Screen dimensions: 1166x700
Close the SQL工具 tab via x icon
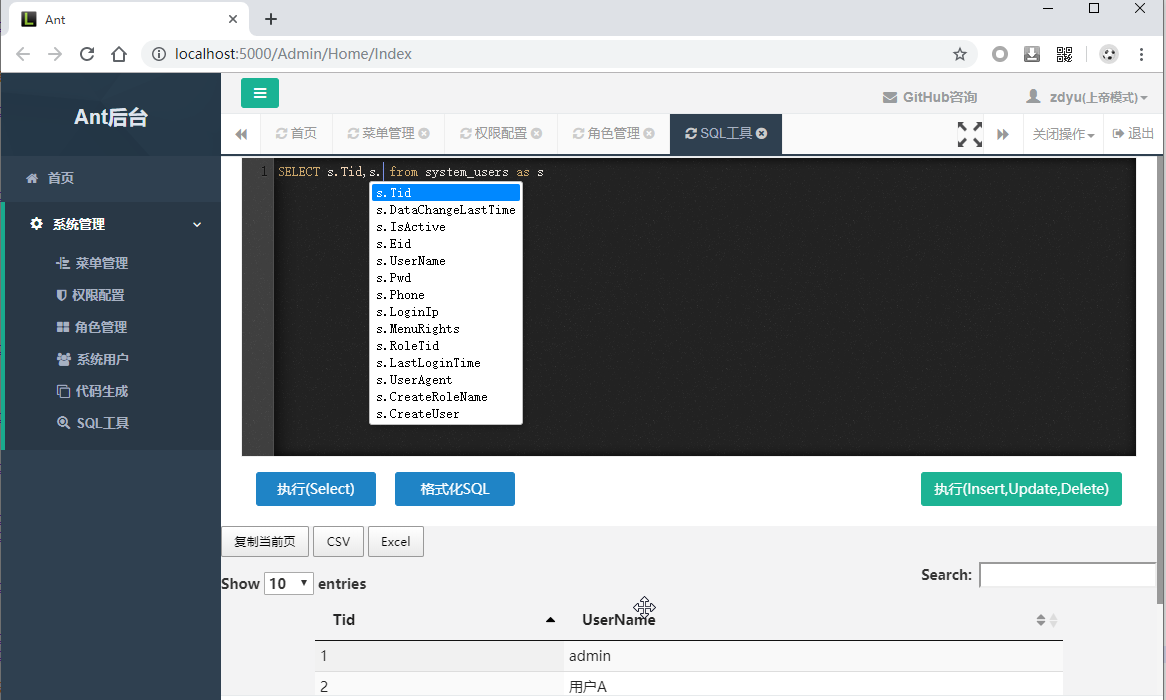point(761,133)
